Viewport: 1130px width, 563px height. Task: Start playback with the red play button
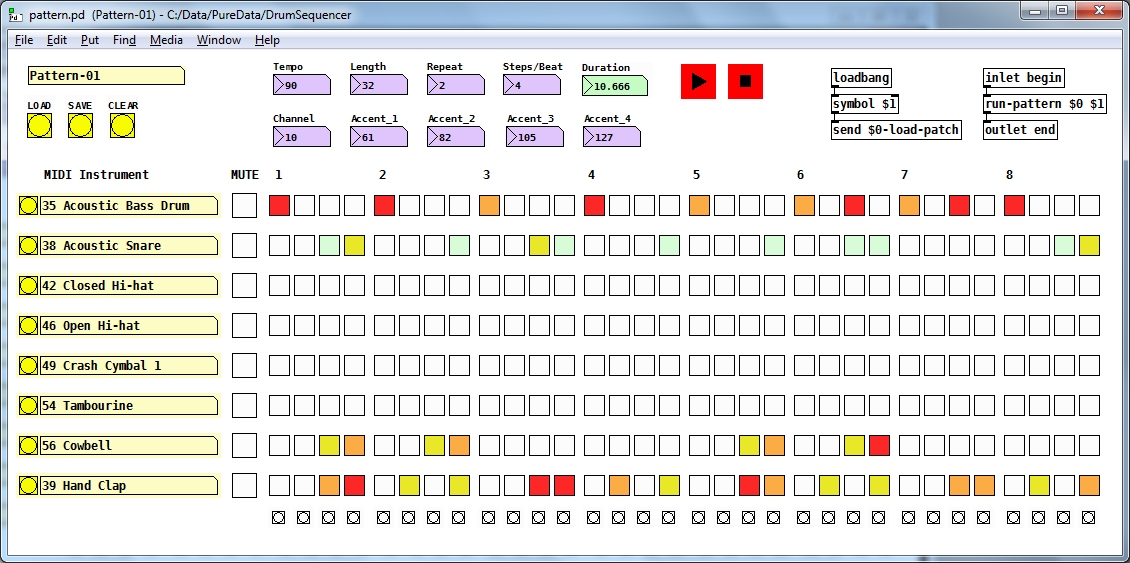point(698,81)
